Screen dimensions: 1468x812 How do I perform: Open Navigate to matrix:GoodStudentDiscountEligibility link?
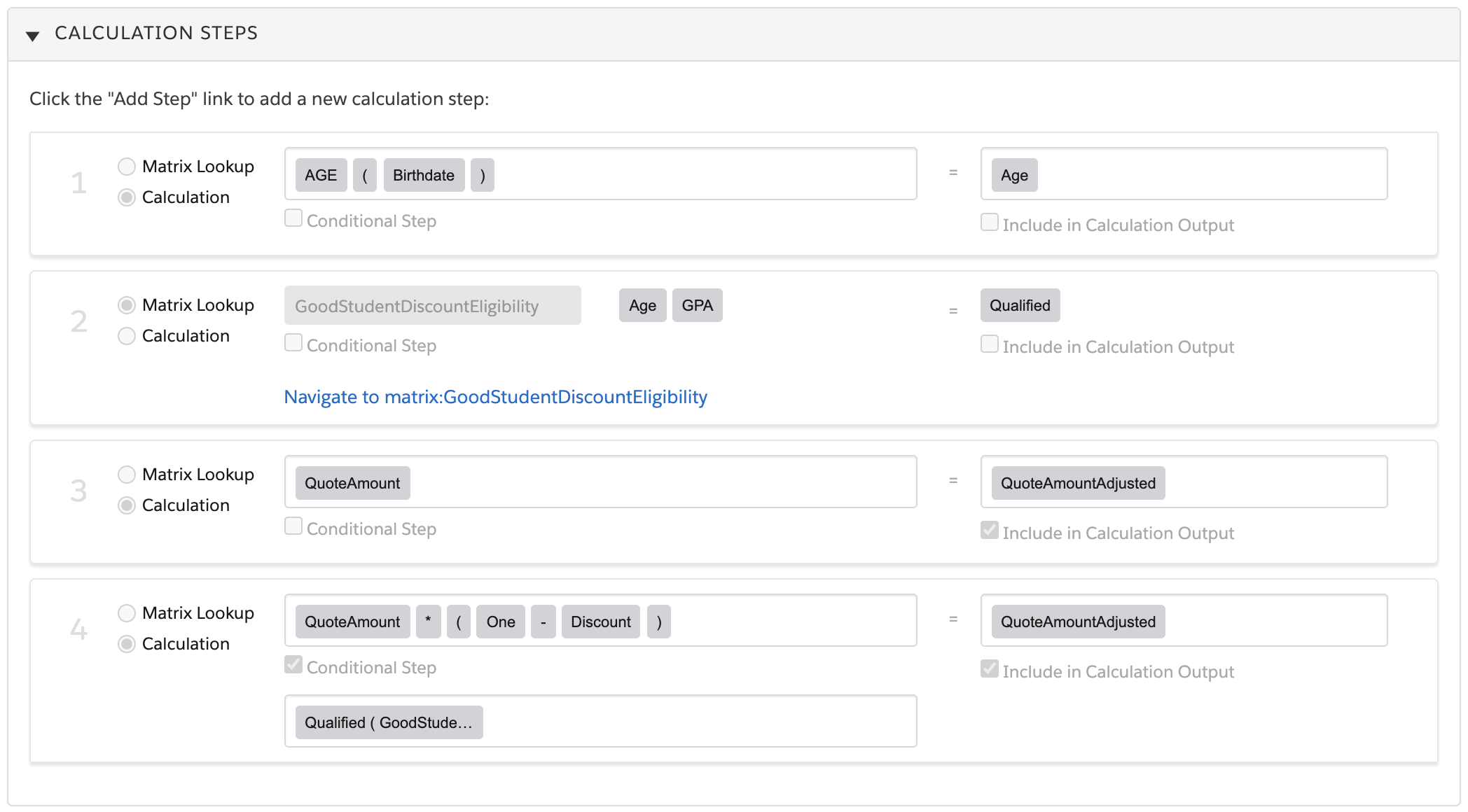click(x=496, y=397)
